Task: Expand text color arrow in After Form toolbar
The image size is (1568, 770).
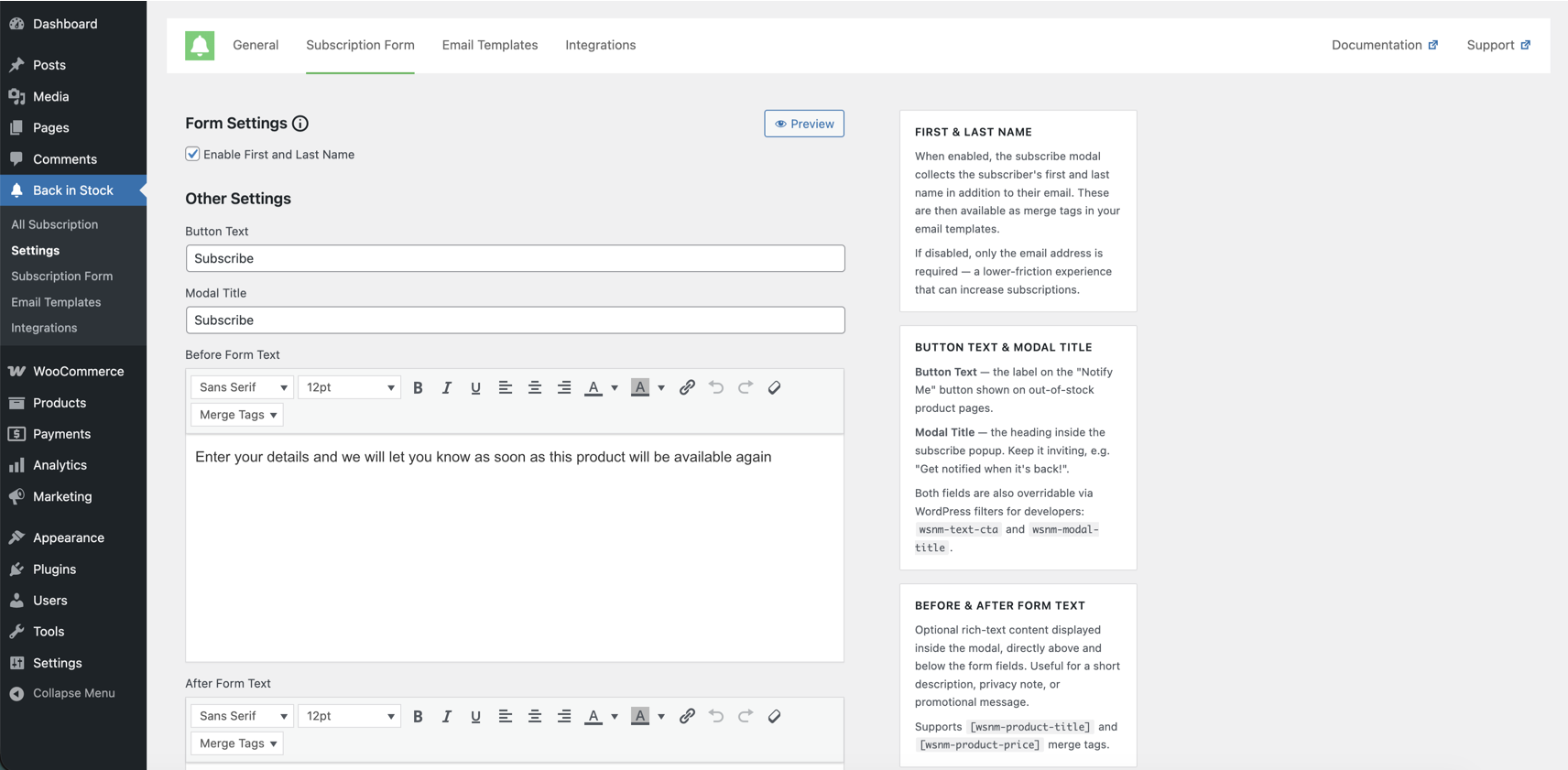Action: click(615, 717)
